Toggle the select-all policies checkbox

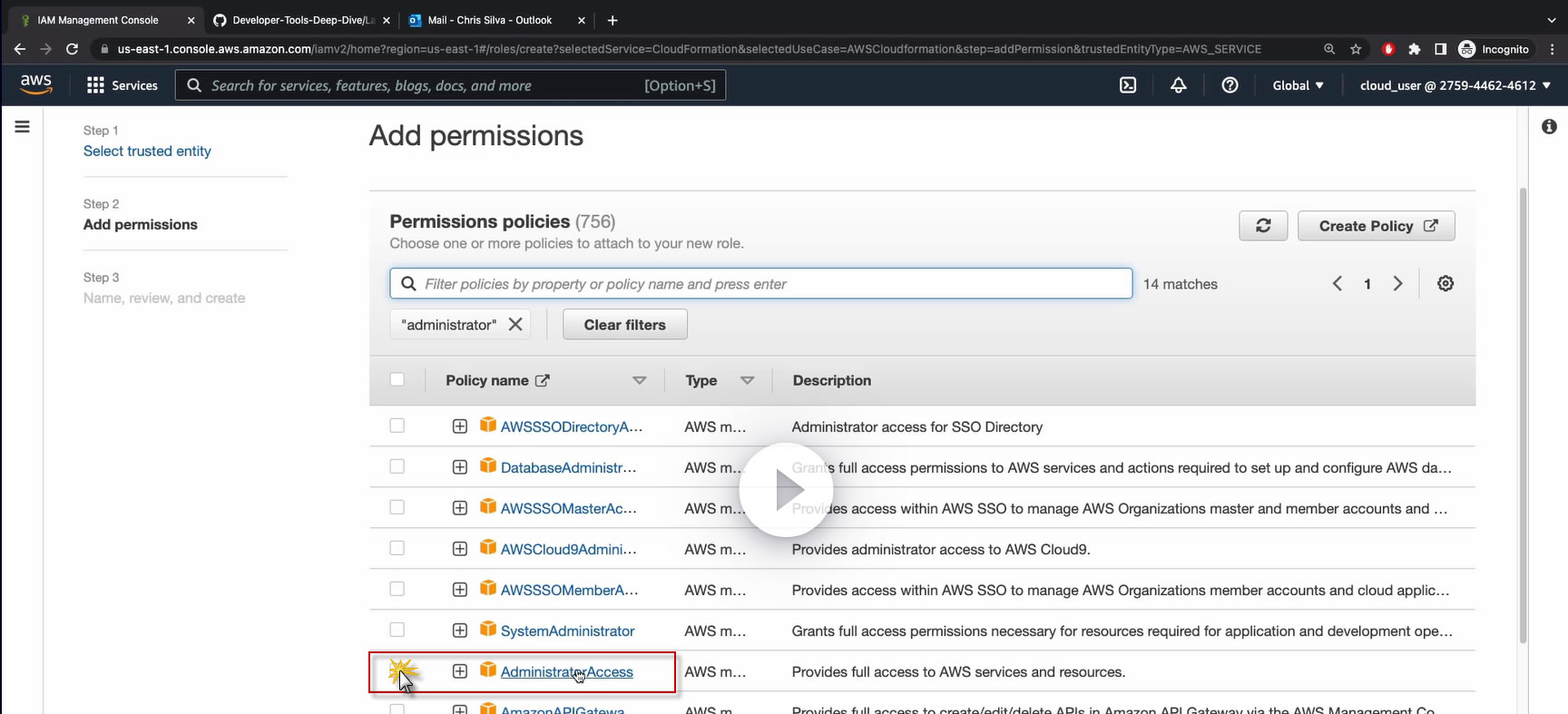(x=397, y=380)
